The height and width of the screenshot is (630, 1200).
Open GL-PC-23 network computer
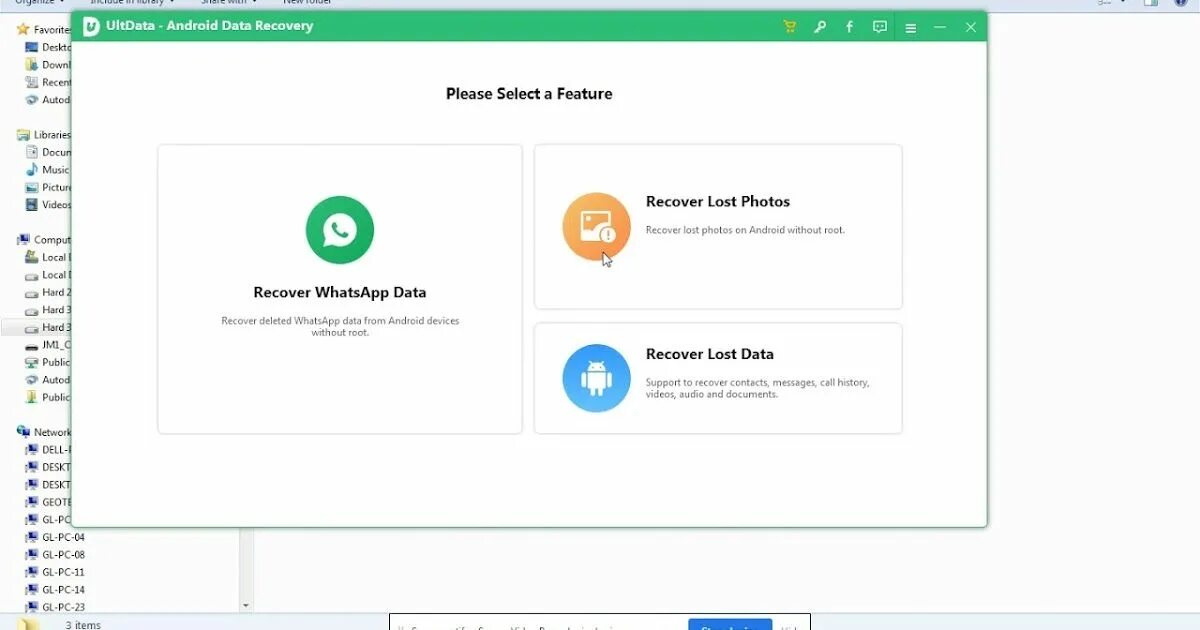pos(56,607)
